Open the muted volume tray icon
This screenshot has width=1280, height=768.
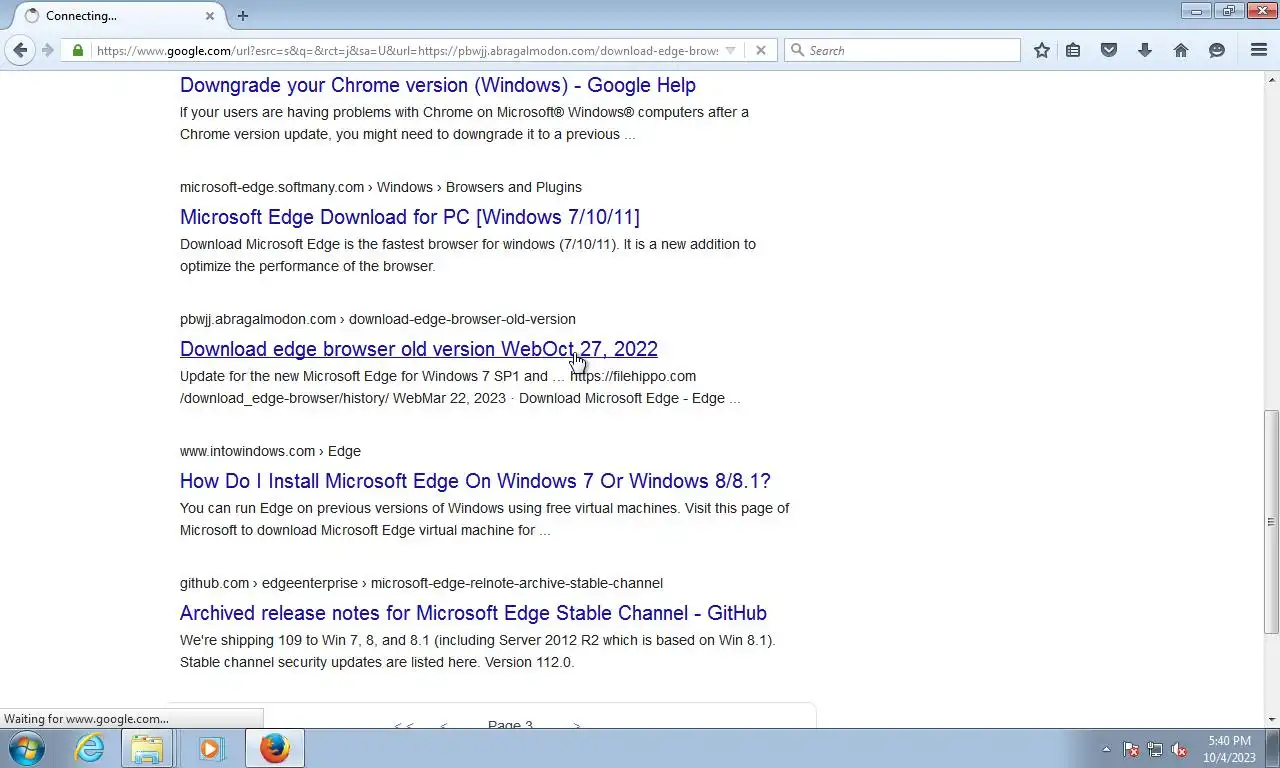(1180, 749)
